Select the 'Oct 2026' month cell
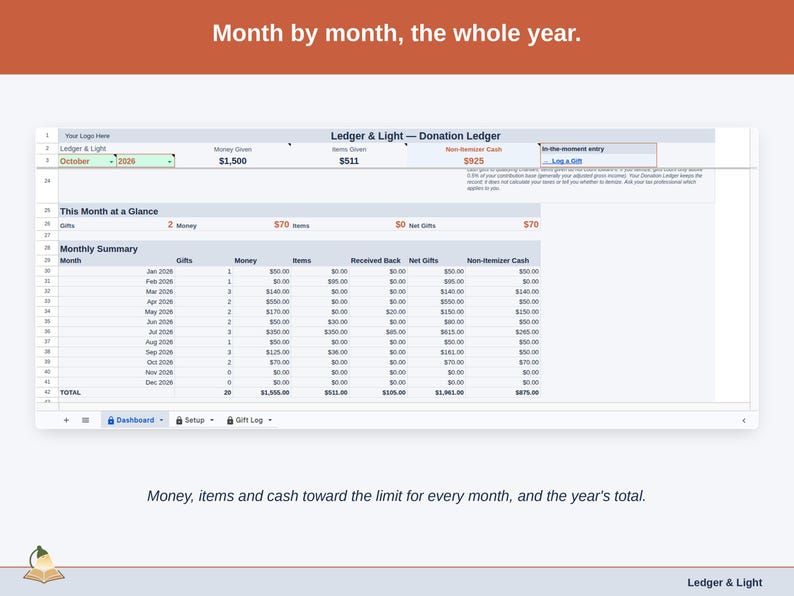This screenshot has width=794, height=596. (116, 363)
